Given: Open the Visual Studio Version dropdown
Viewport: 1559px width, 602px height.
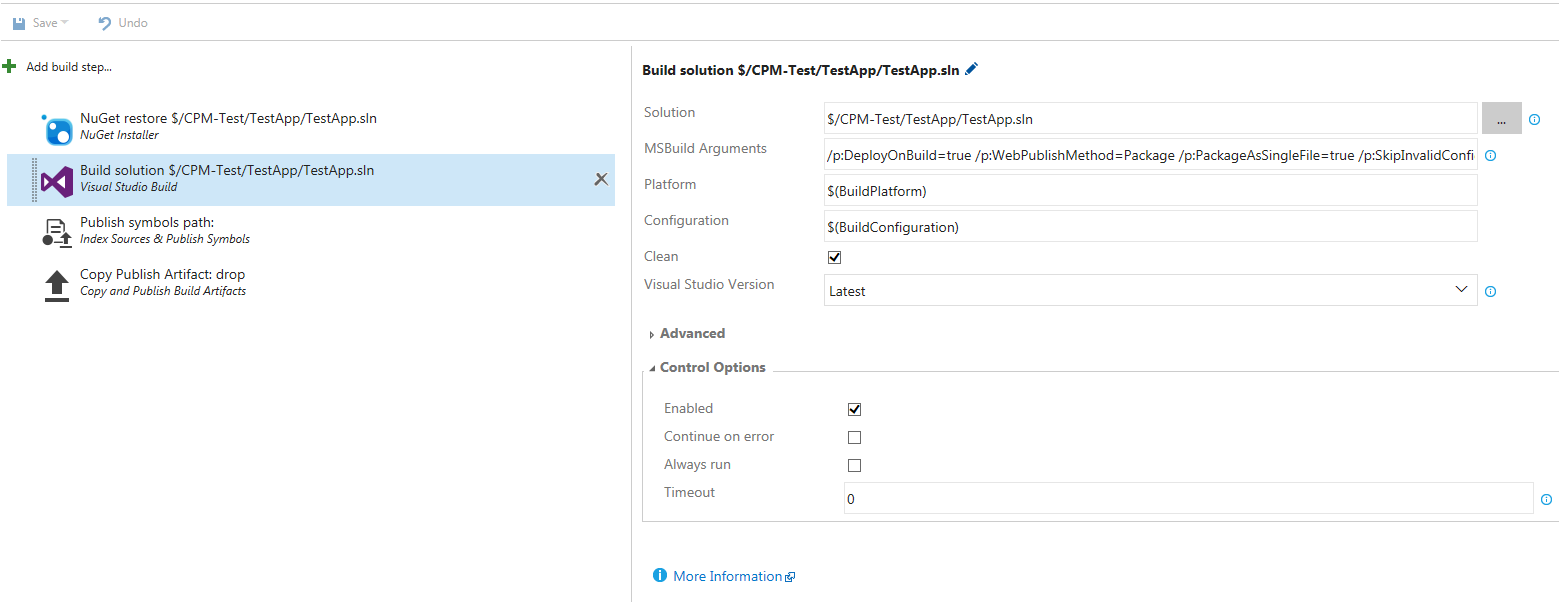Looking at the screenshot, I should [x=1150, y=291].
